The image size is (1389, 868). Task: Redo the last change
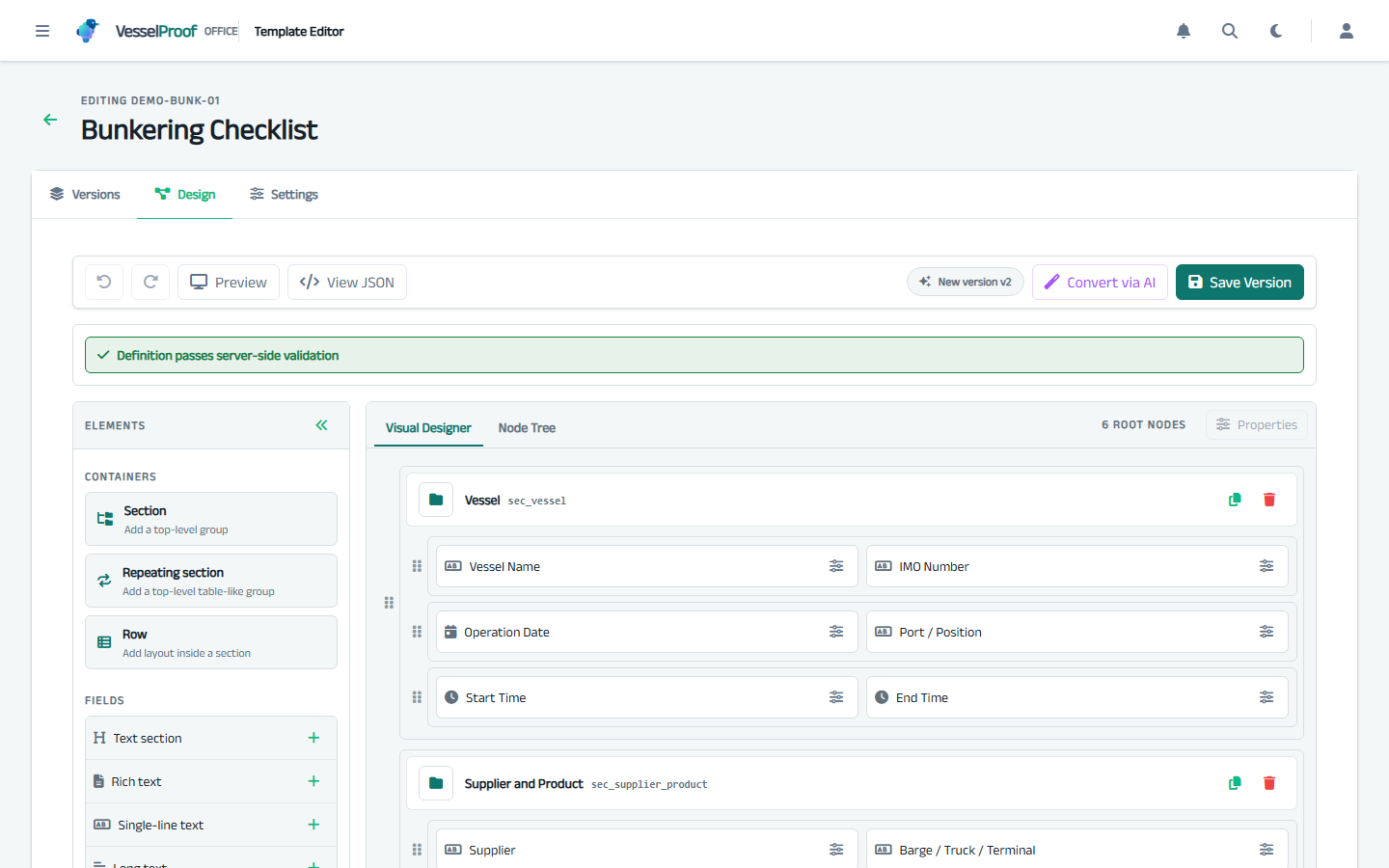[150, 282]
